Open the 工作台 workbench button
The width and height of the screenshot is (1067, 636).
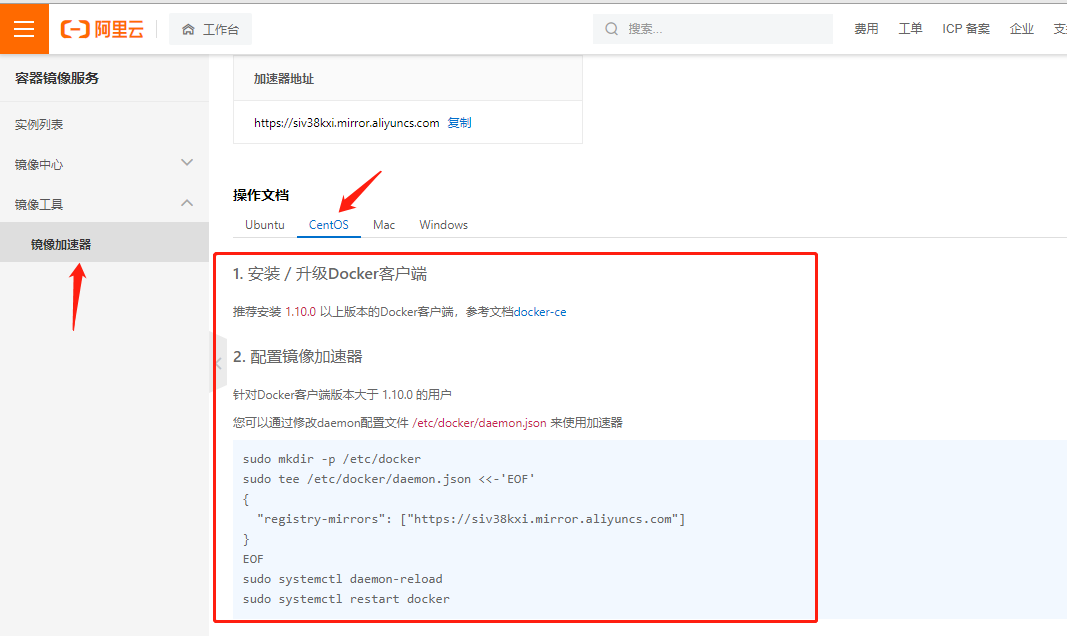point(210,29)
